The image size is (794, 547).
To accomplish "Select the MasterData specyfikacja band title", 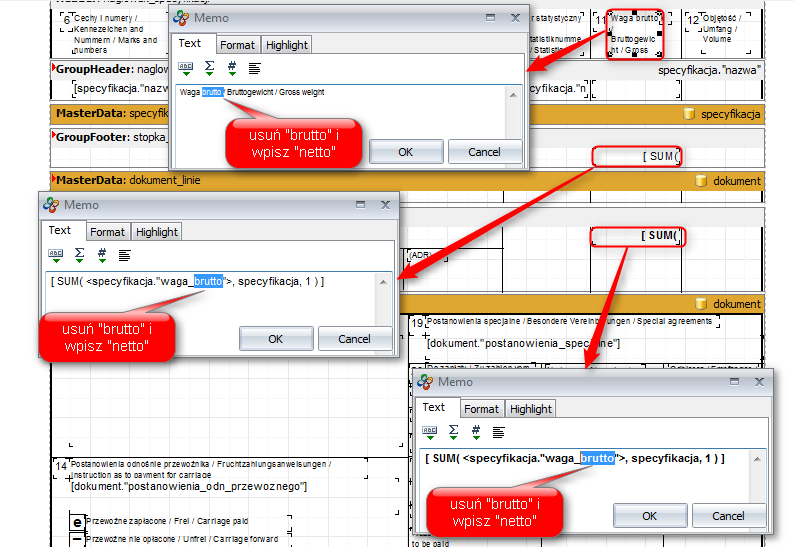I will point(111,113).
